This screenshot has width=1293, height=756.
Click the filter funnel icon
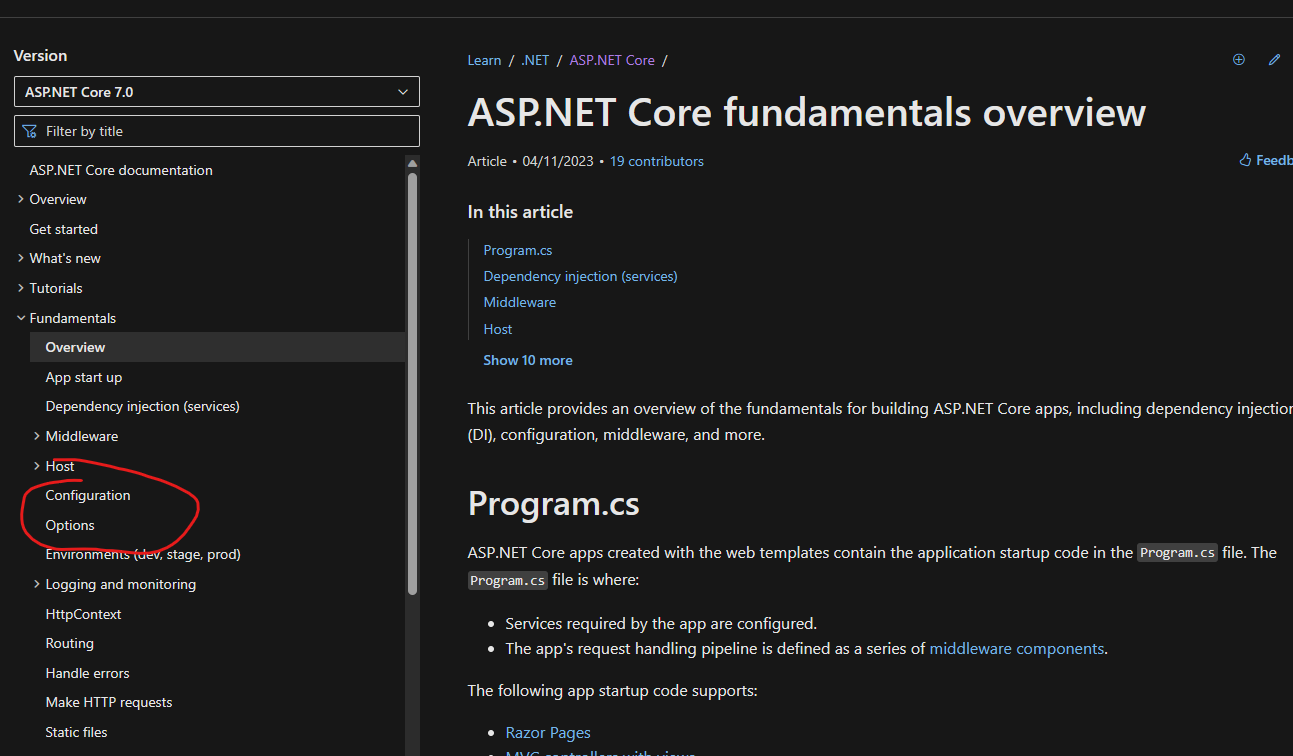(x=30, y=131)
